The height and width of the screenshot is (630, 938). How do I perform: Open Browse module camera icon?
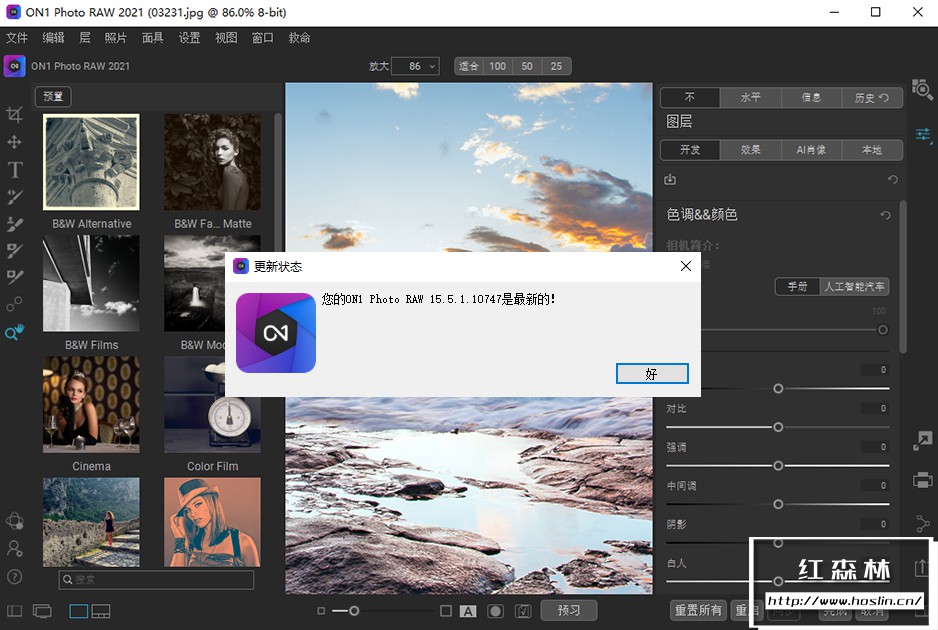click(x=922, y=89)
